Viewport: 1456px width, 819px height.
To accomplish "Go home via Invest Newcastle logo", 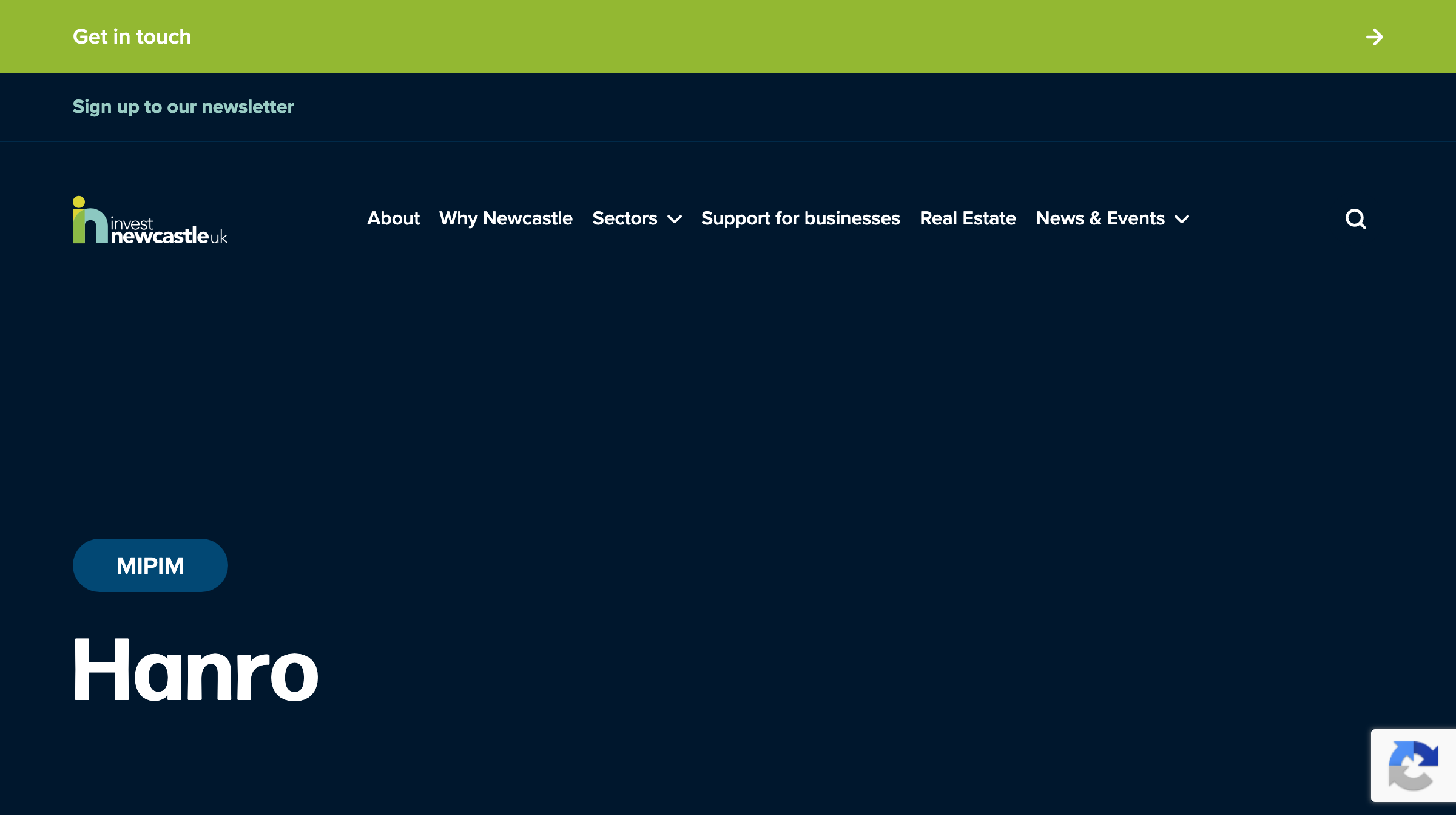I will click(x=150, y=220).
